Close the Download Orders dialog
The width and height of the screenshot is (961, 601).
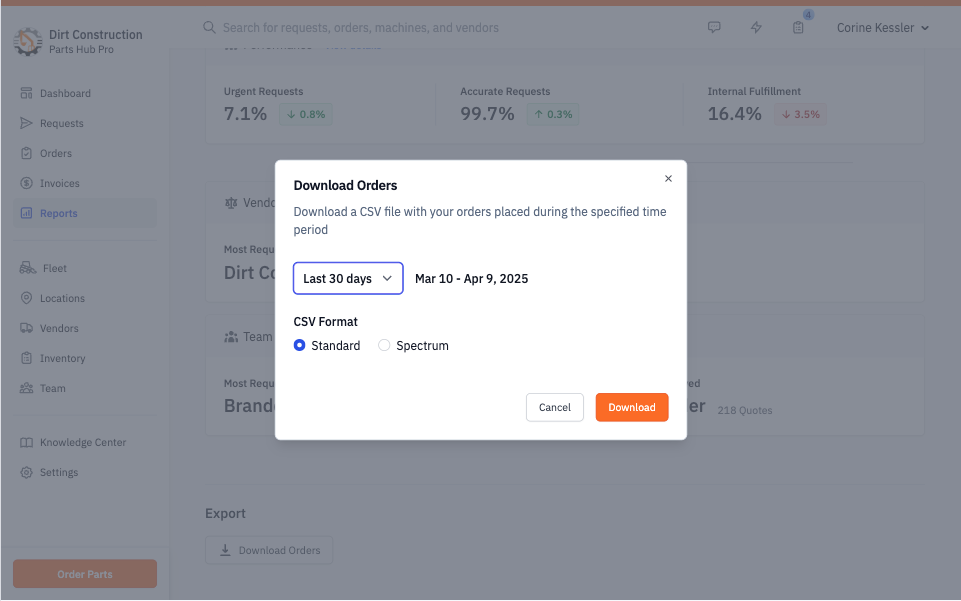668,179
